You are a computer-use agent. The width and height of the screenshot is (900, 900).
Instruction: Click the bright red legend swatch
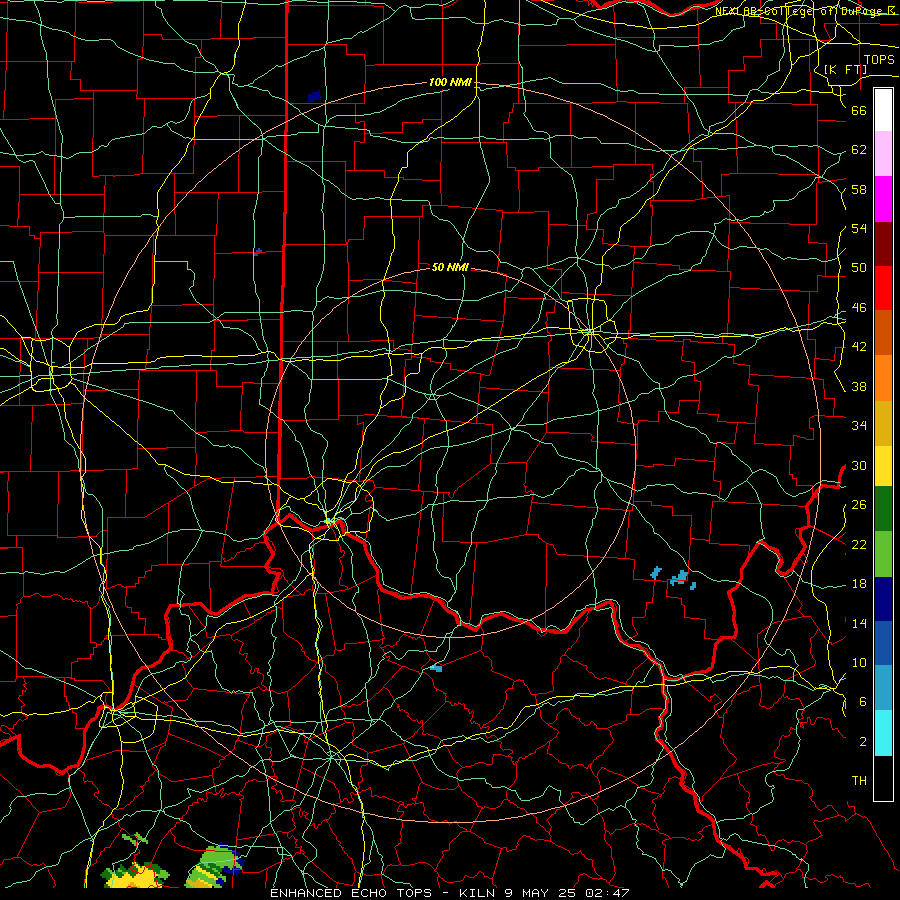click(883, 288)
